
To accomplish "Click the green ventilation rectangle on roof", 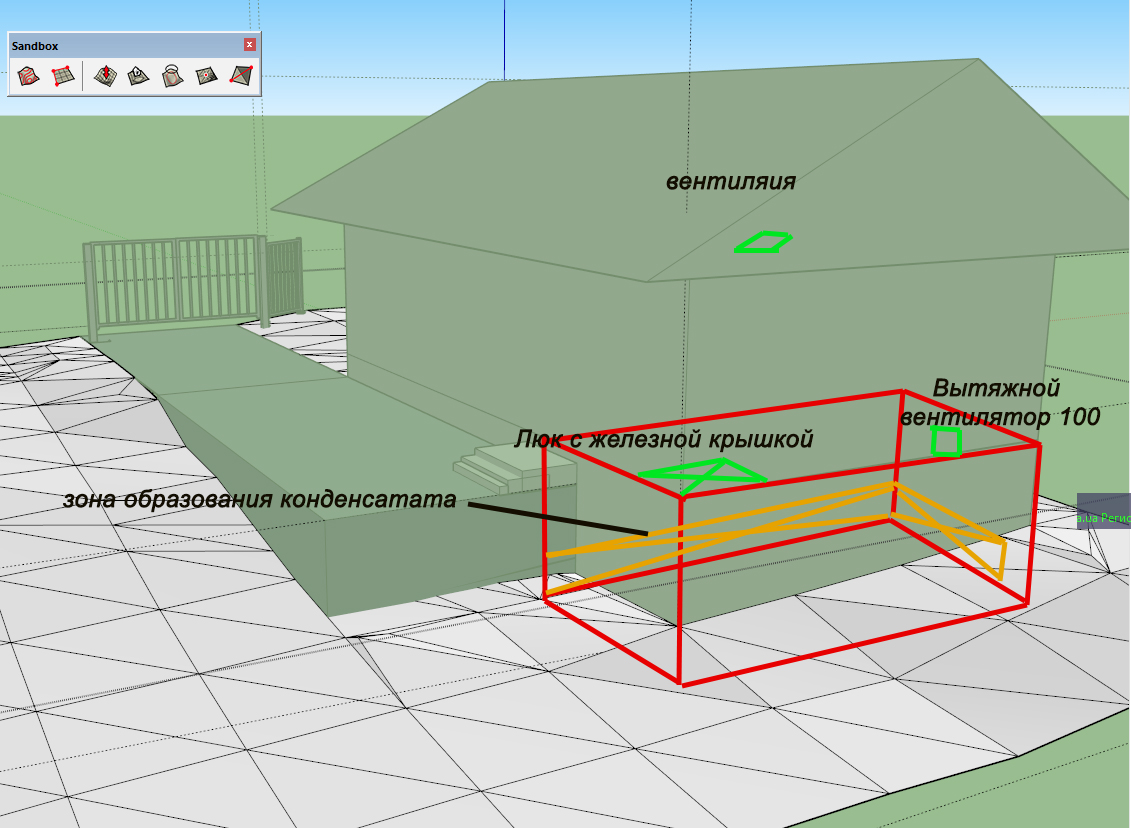I will (763, 242).
